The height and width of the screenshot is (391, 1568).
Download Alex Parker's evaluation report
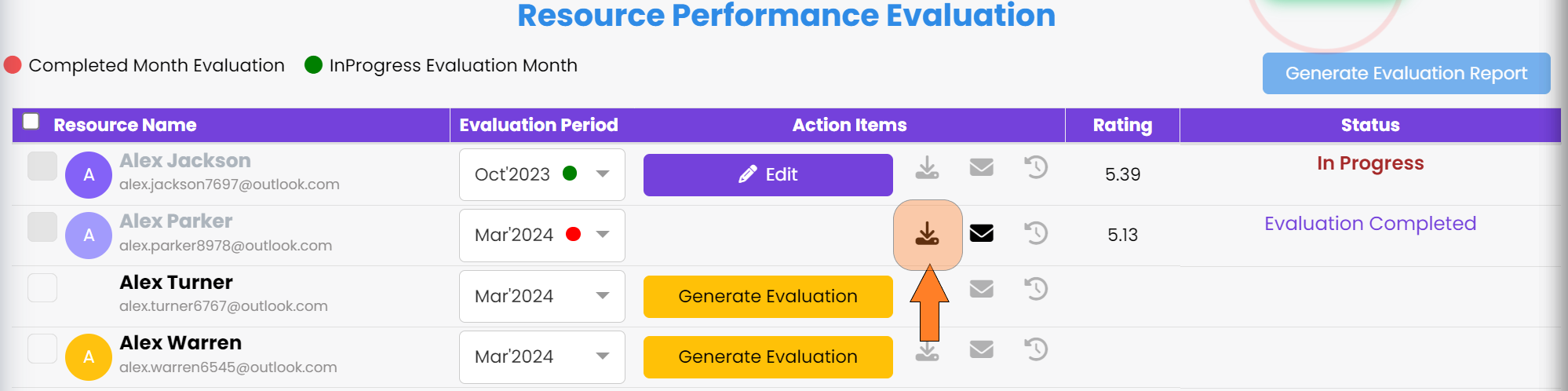point(928,234)
